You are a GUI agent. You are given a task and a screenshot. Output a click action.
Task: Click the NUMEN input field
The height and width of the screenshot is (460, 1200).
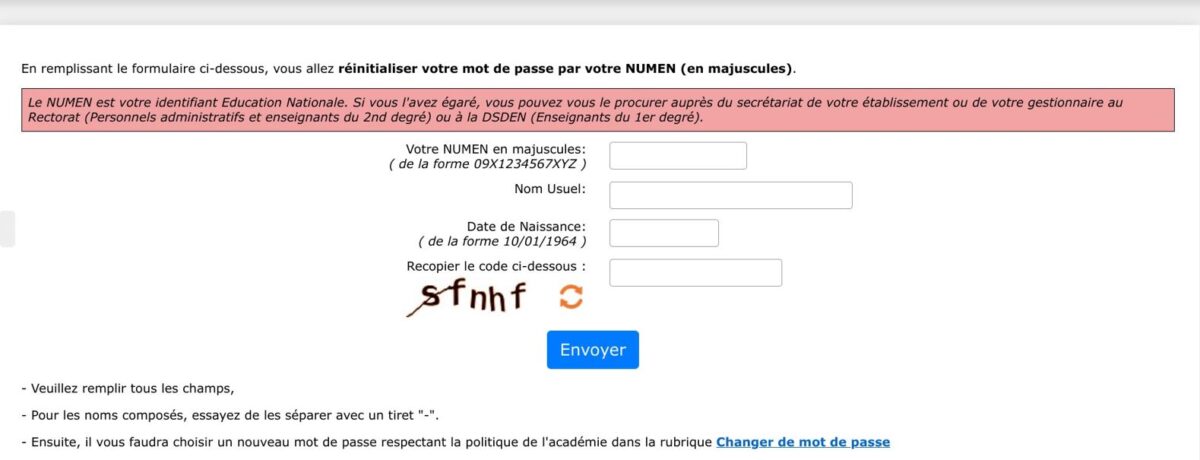coord(678,156)
